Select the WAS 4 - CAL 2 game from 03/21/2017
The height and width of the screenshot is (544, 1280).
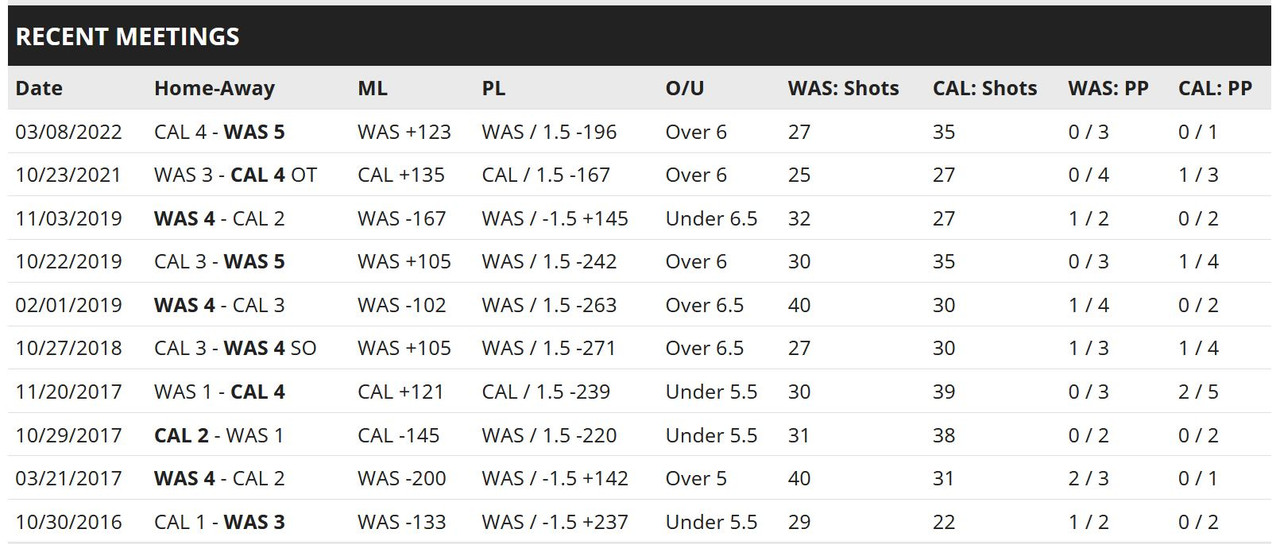click(219, 478)
